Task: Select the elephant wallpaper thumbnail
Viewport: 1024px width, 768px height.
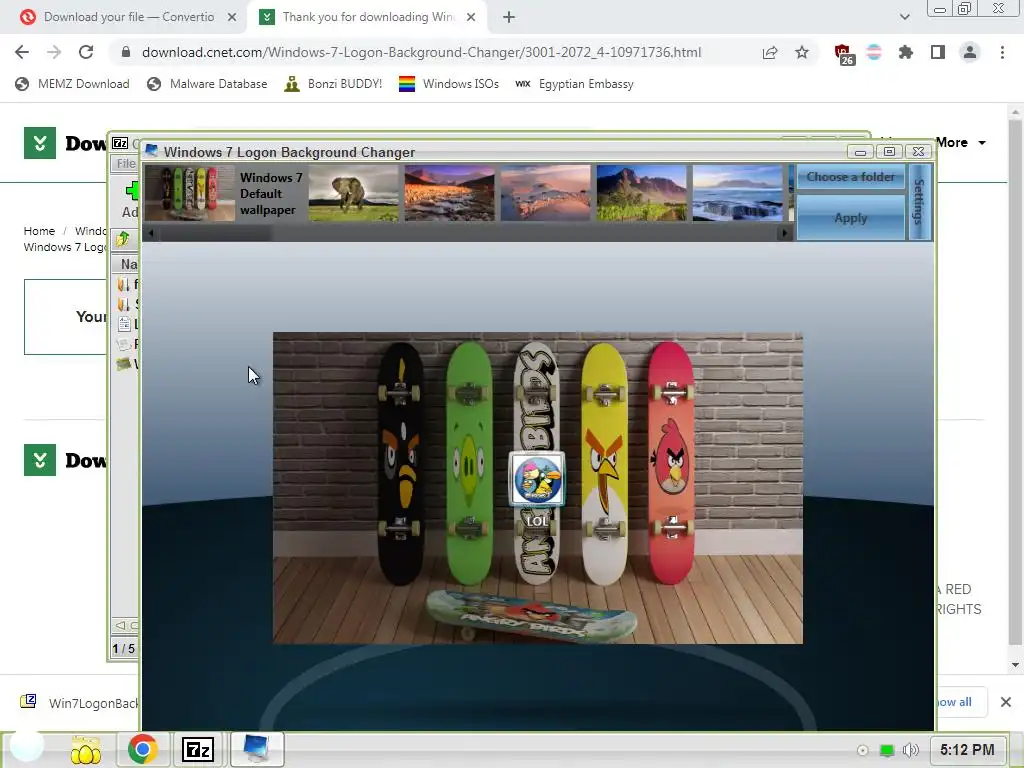Action: [x=353, y=193]
